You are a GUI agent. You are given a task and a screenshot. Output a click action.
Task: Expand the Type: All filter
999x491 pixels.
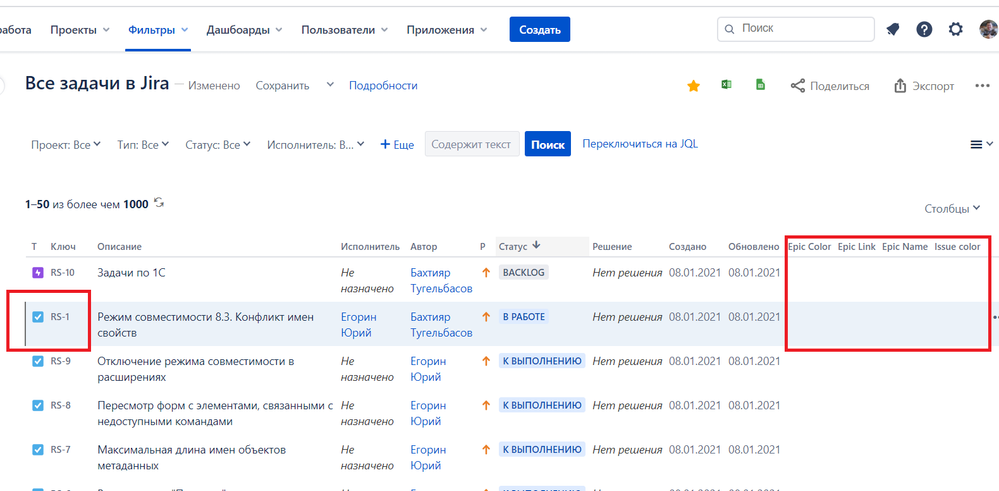point(143,145)
